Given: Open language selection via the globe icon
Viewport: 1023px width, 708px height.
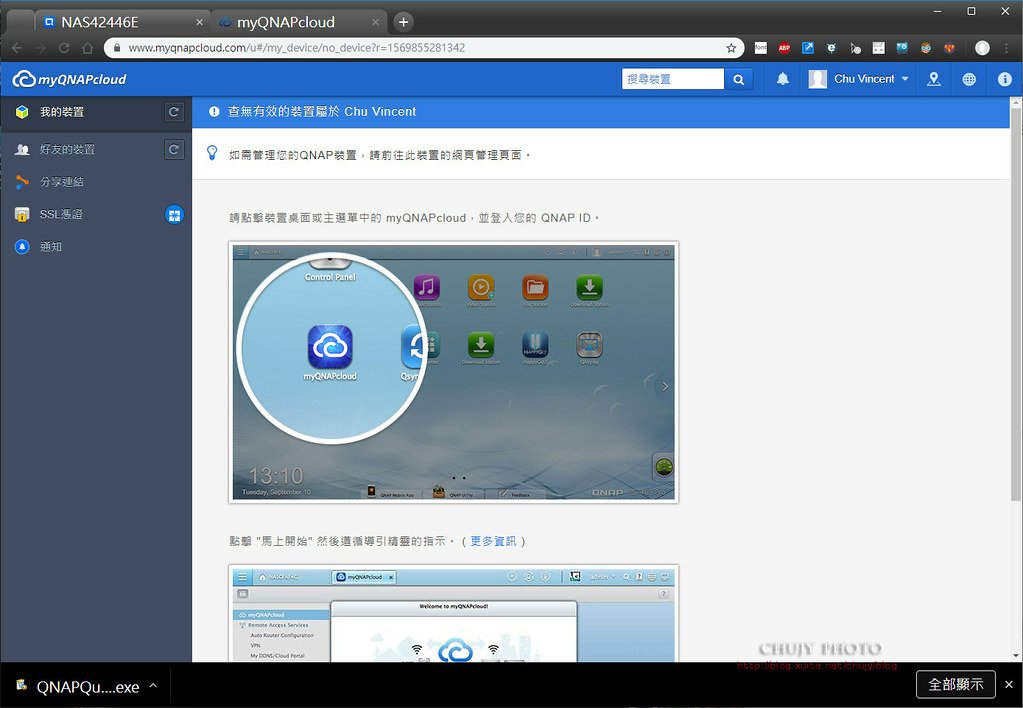Looking at the screenshot, I should click(969, 79).
